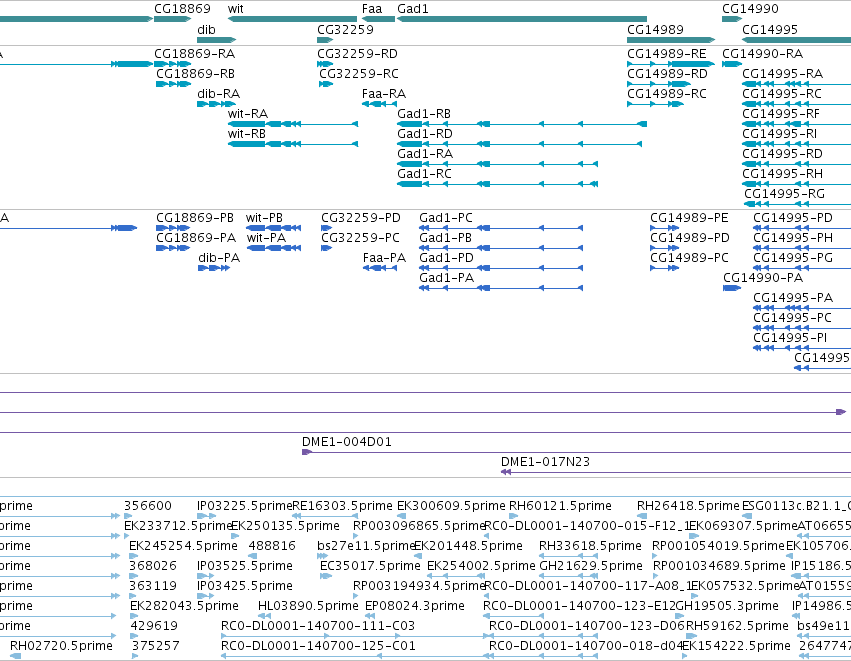Image resolution: width=851 pixels, height=661 pixels.
Task: Click transcript CG32259-RD
Action: pyautogui.click(x=325, y=64)
